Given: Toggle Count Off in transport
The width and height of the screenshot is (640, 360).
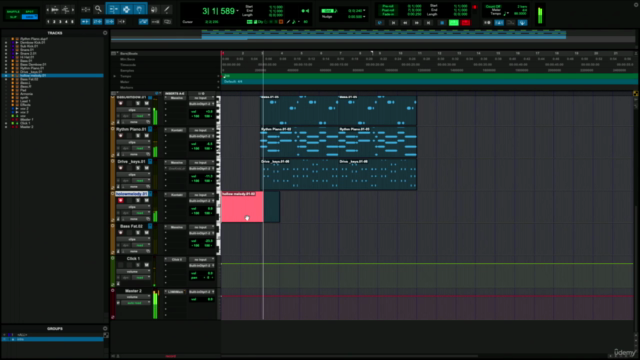Looking at the screenshot, I should [x=493, y=7].
